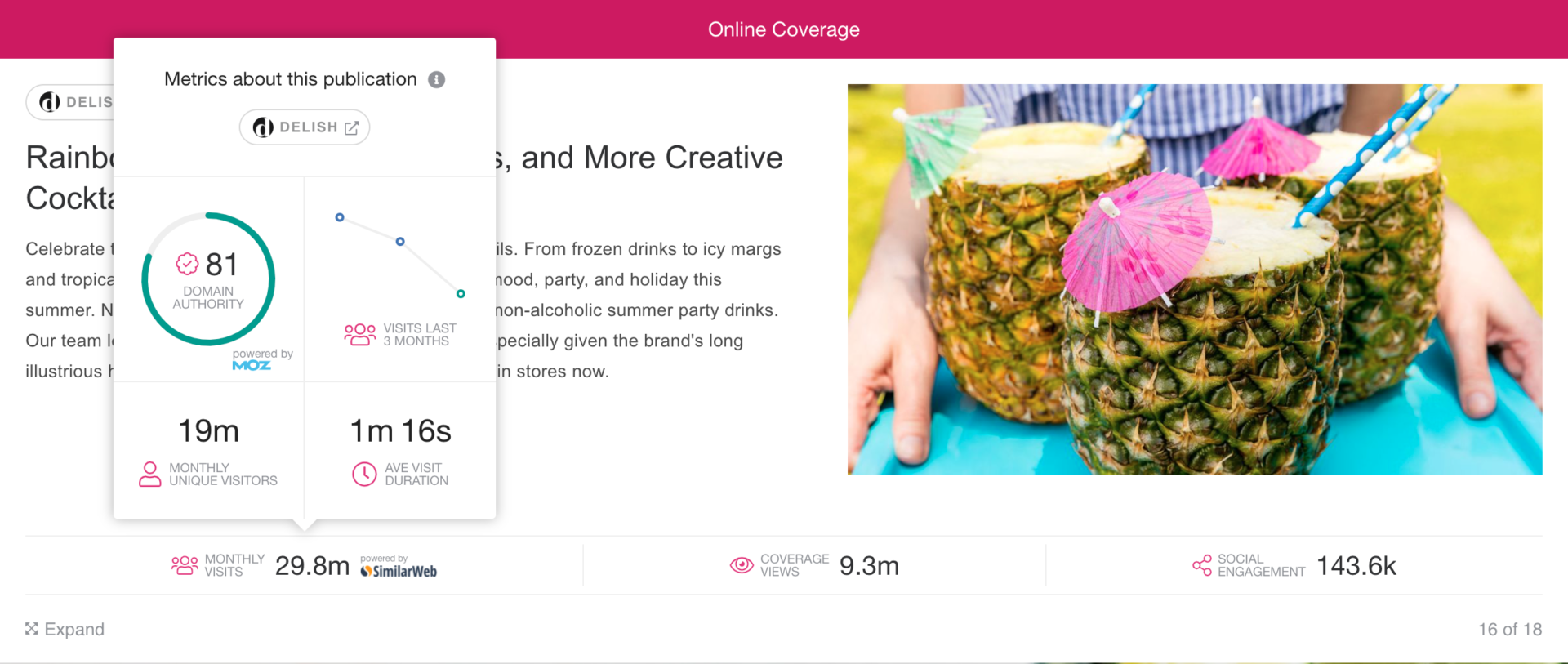Click the average visit duration clock icon
Screen dimensions: 1568x664
pyautogui.click(x=364, y=474)
